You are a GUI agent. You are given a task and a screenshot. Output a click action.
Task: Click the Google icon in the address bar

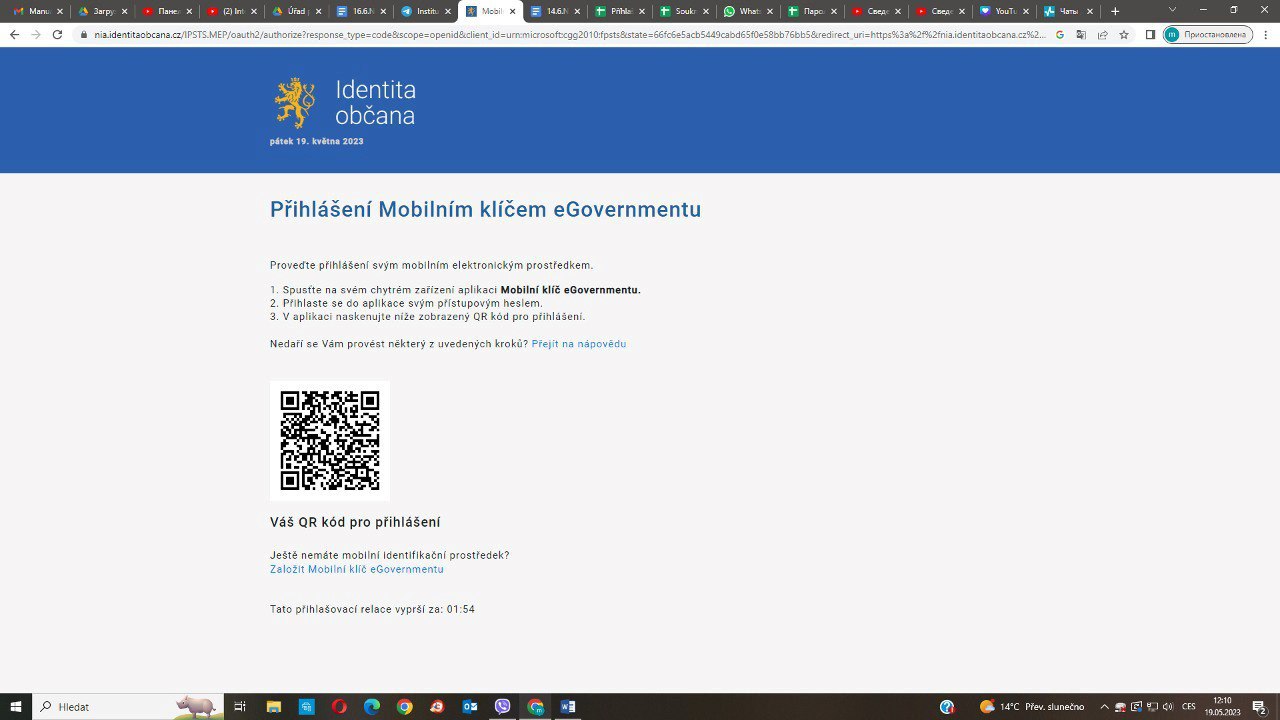point(1060,34)
